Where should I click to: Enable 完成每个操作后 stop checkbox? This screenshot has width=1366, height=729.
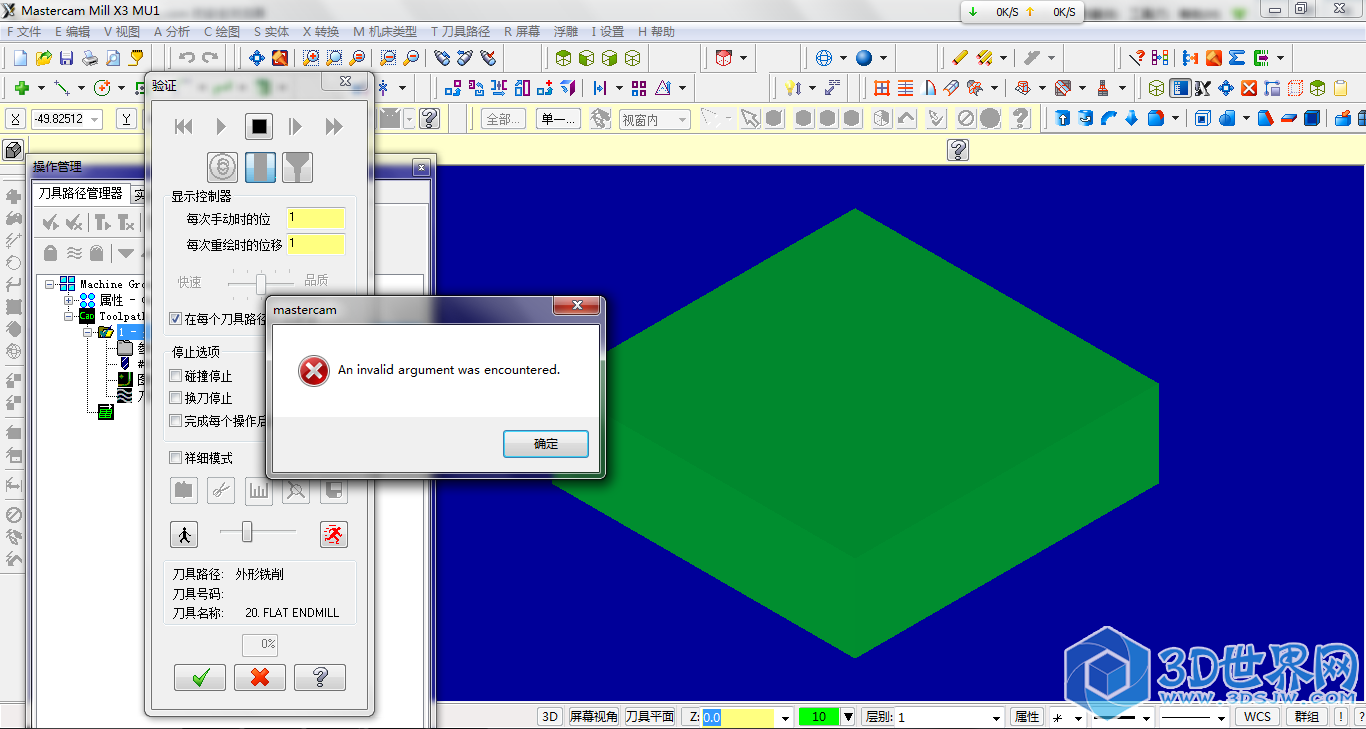pos(176,421)
